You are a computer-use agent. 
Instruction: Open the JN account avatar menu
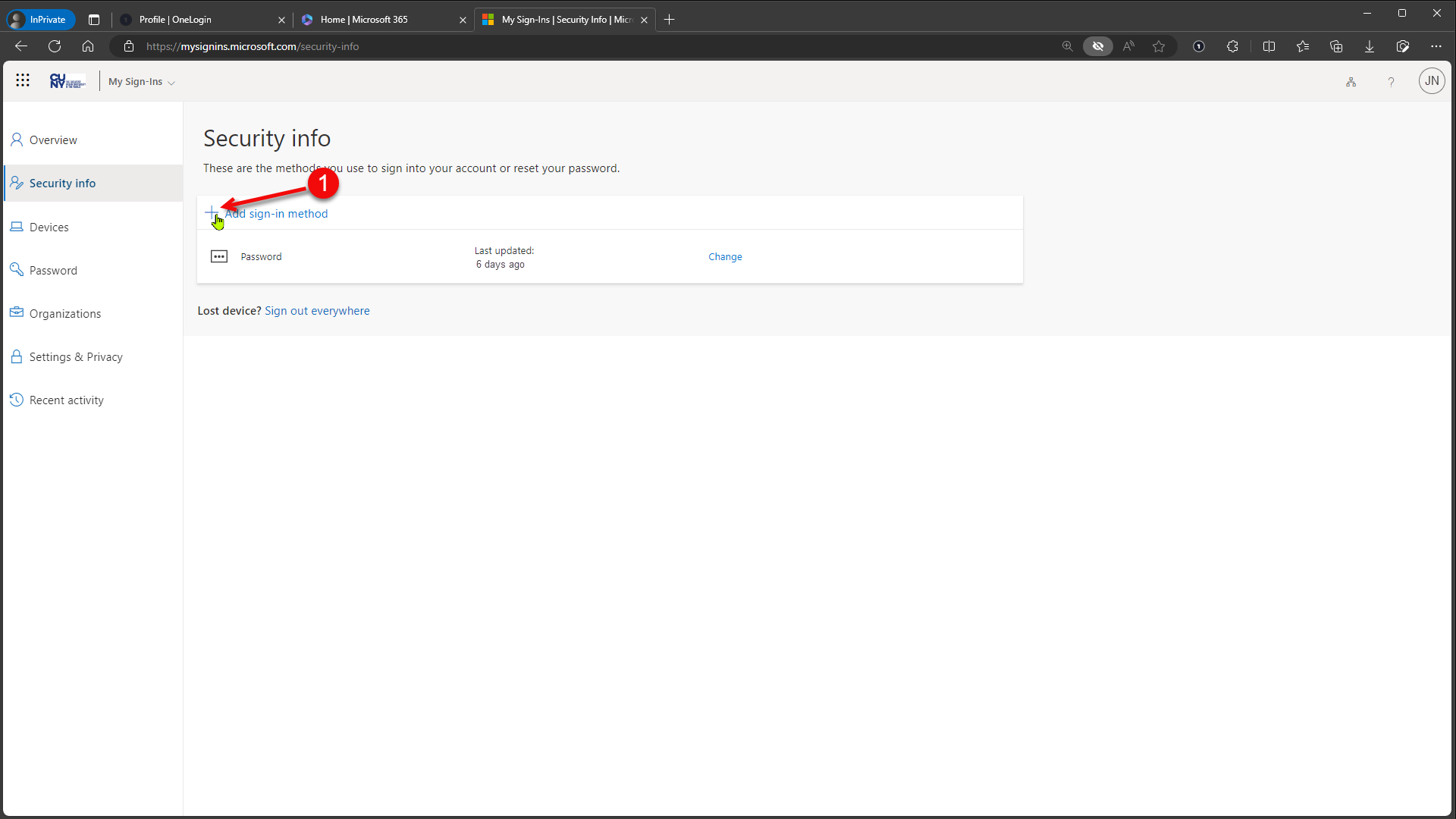(1431, 81)
